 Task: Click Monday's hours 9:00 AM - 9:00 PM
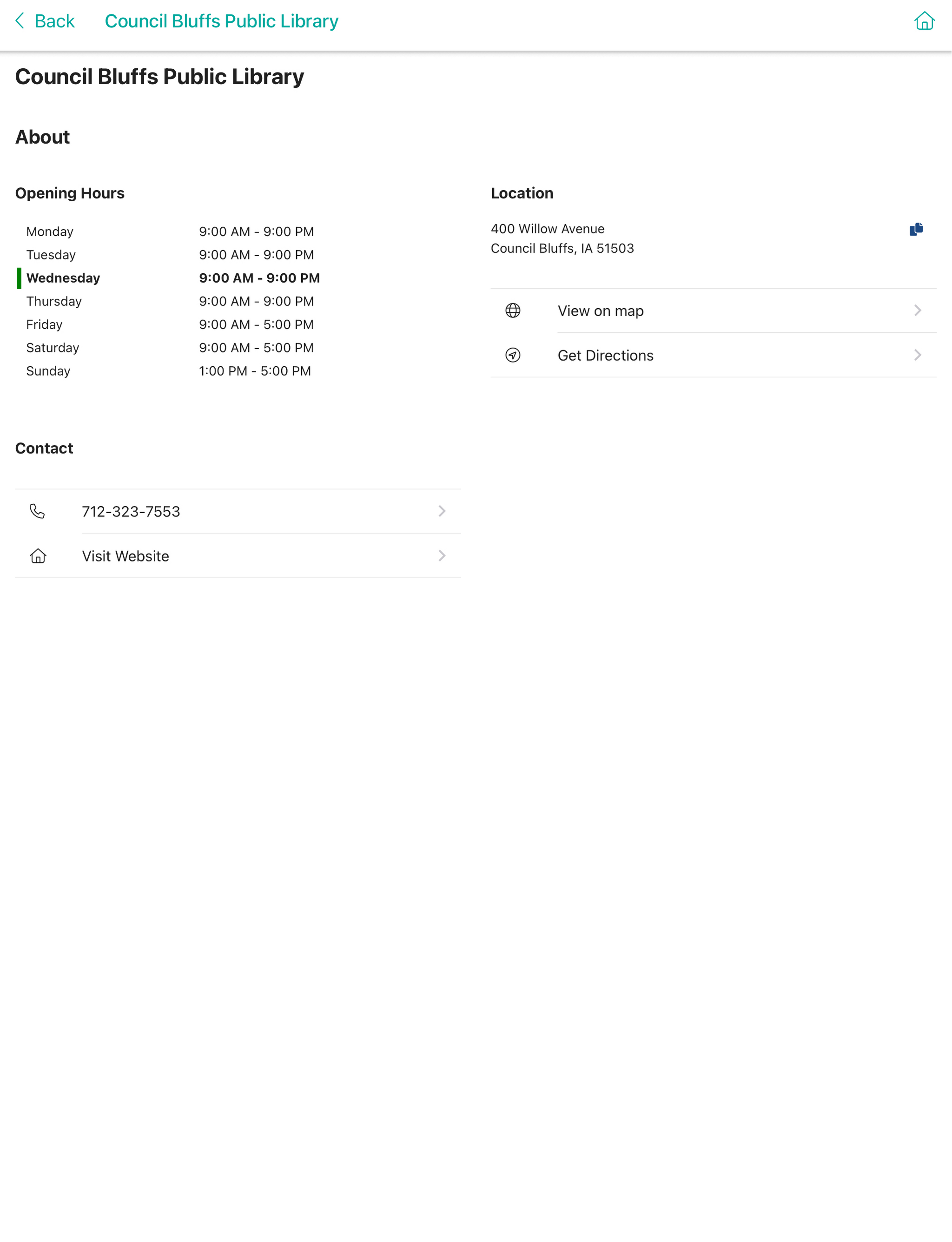[257, 232]
